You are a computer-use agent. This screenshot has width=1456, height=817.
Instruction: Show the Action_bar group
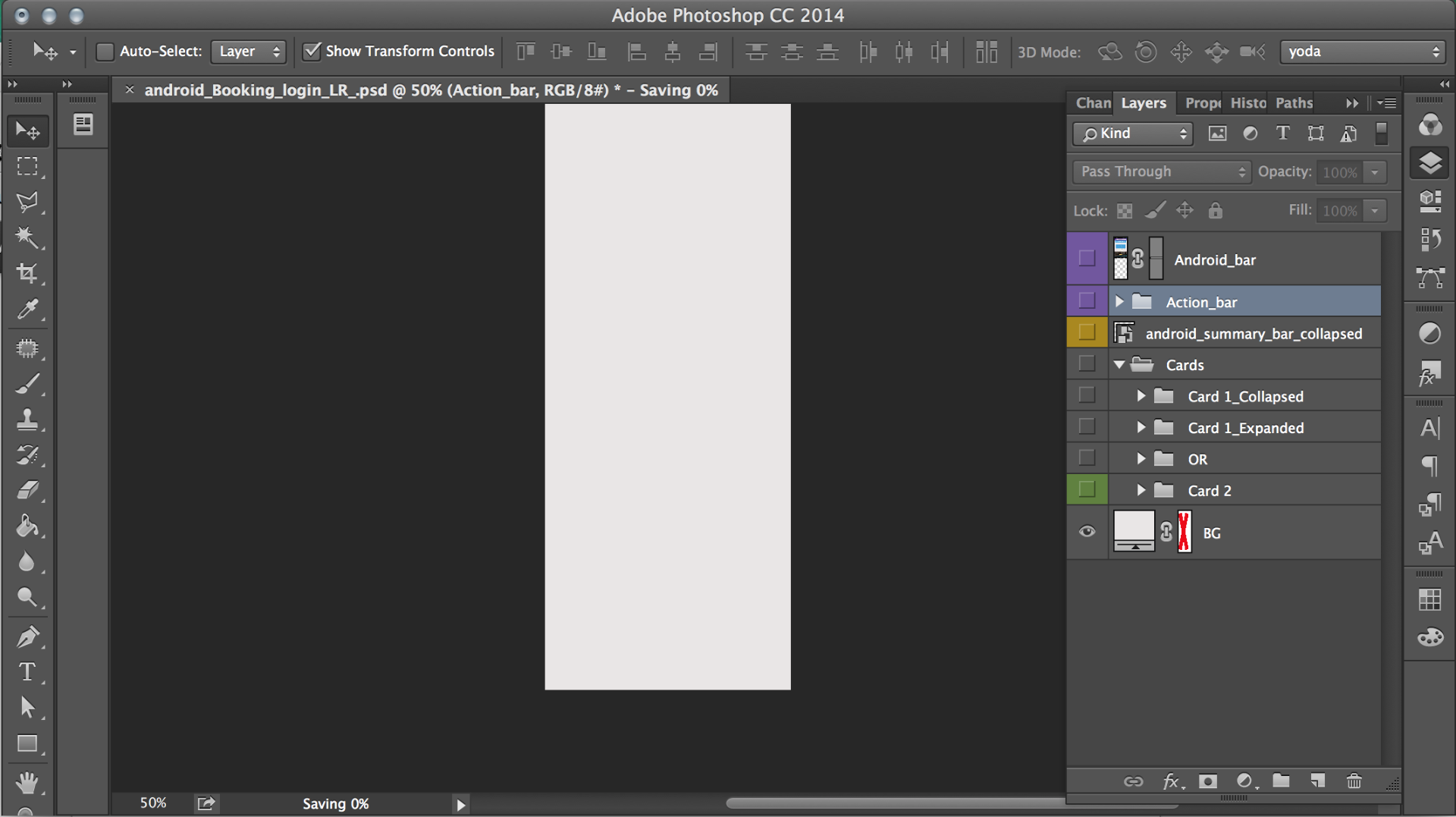(x=1087, y=300)
